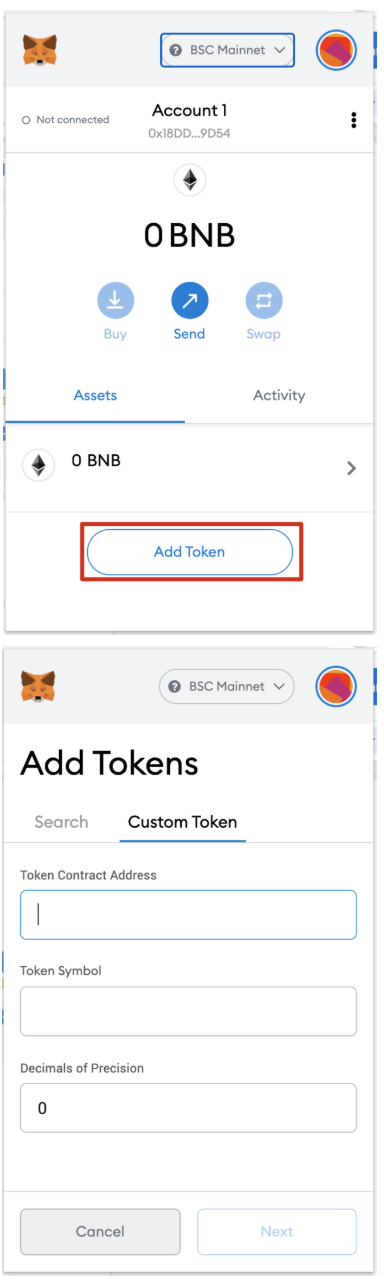Focus the Token Symbol field
The image size is (384, 1281).
coord(188,1011)
